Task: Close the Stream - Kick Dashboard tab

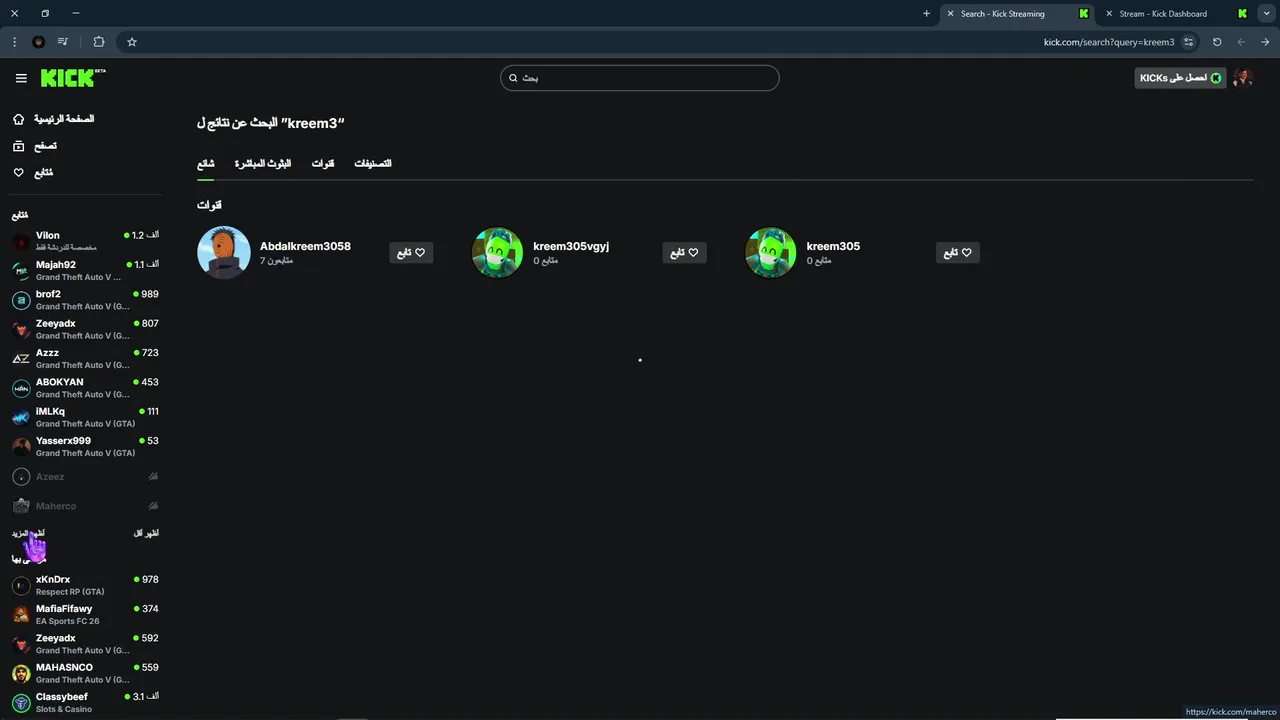Action: click(x=1108, y=14)
